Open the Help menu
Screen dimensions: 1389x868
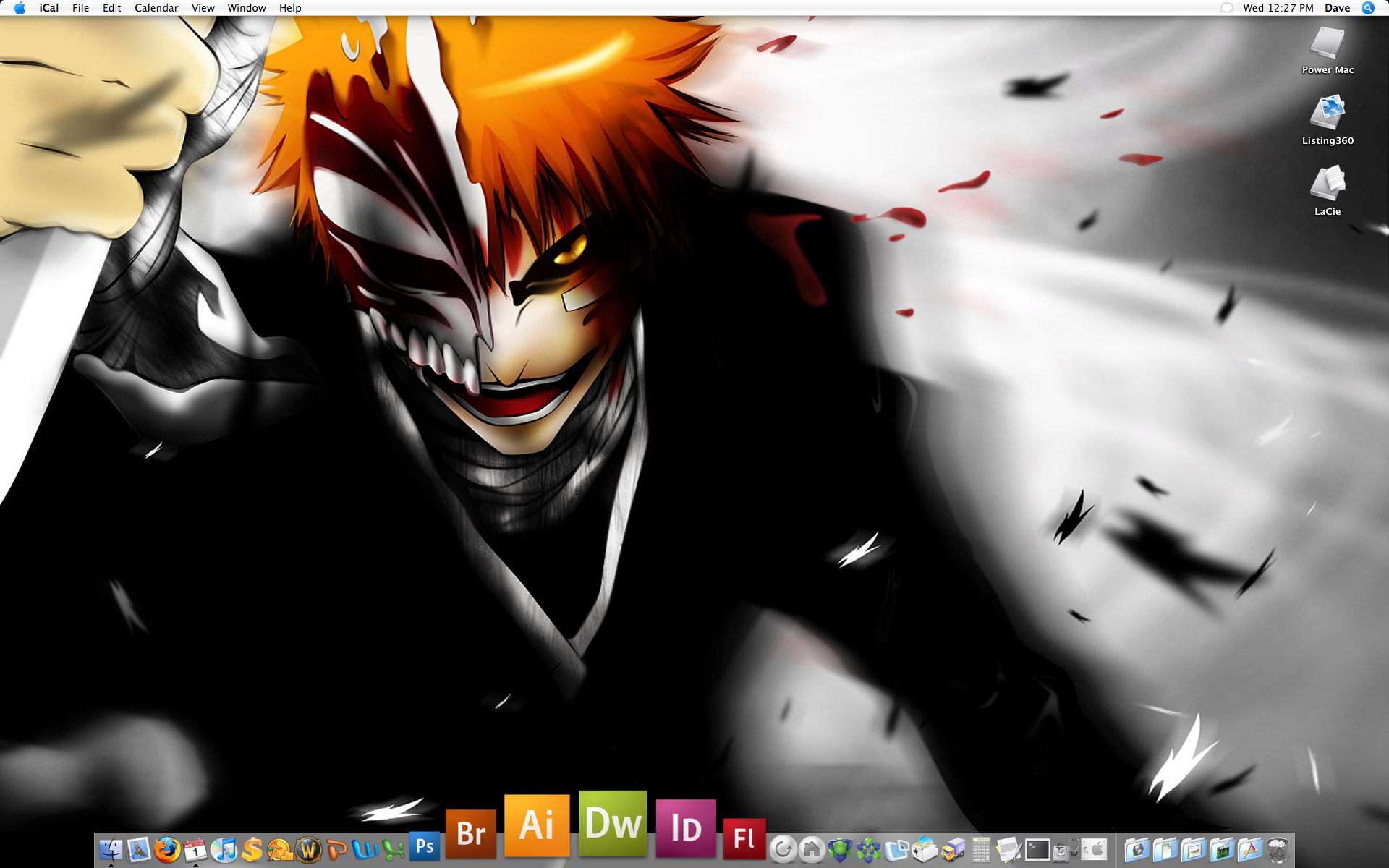[290, 8]
